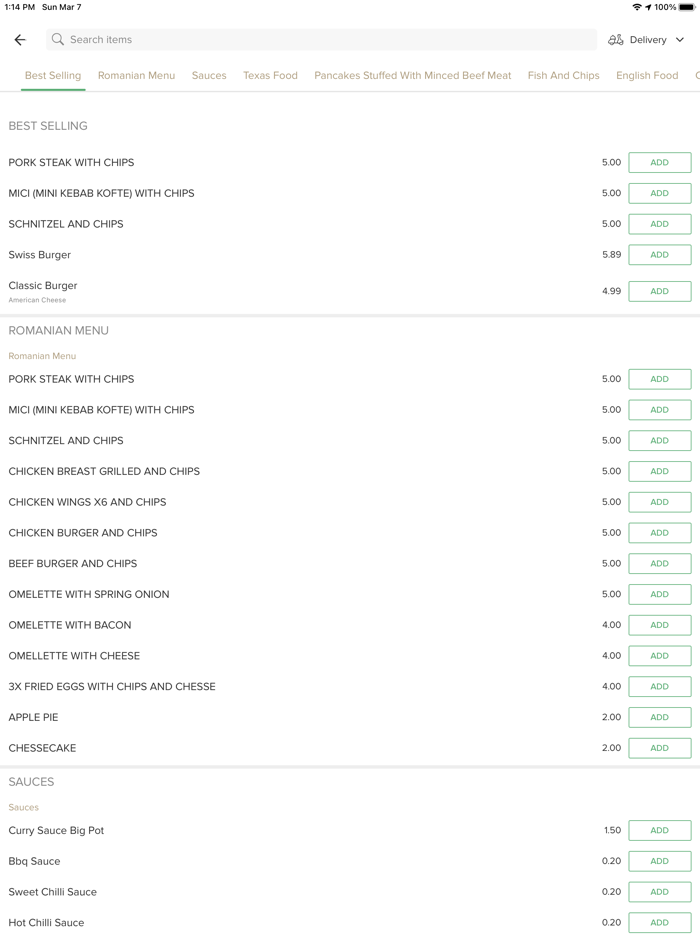Add Chicken Wings X6 And Chips
Image resolution: width=700 pixels, height=934 pixels.
(x=659, y=502)
